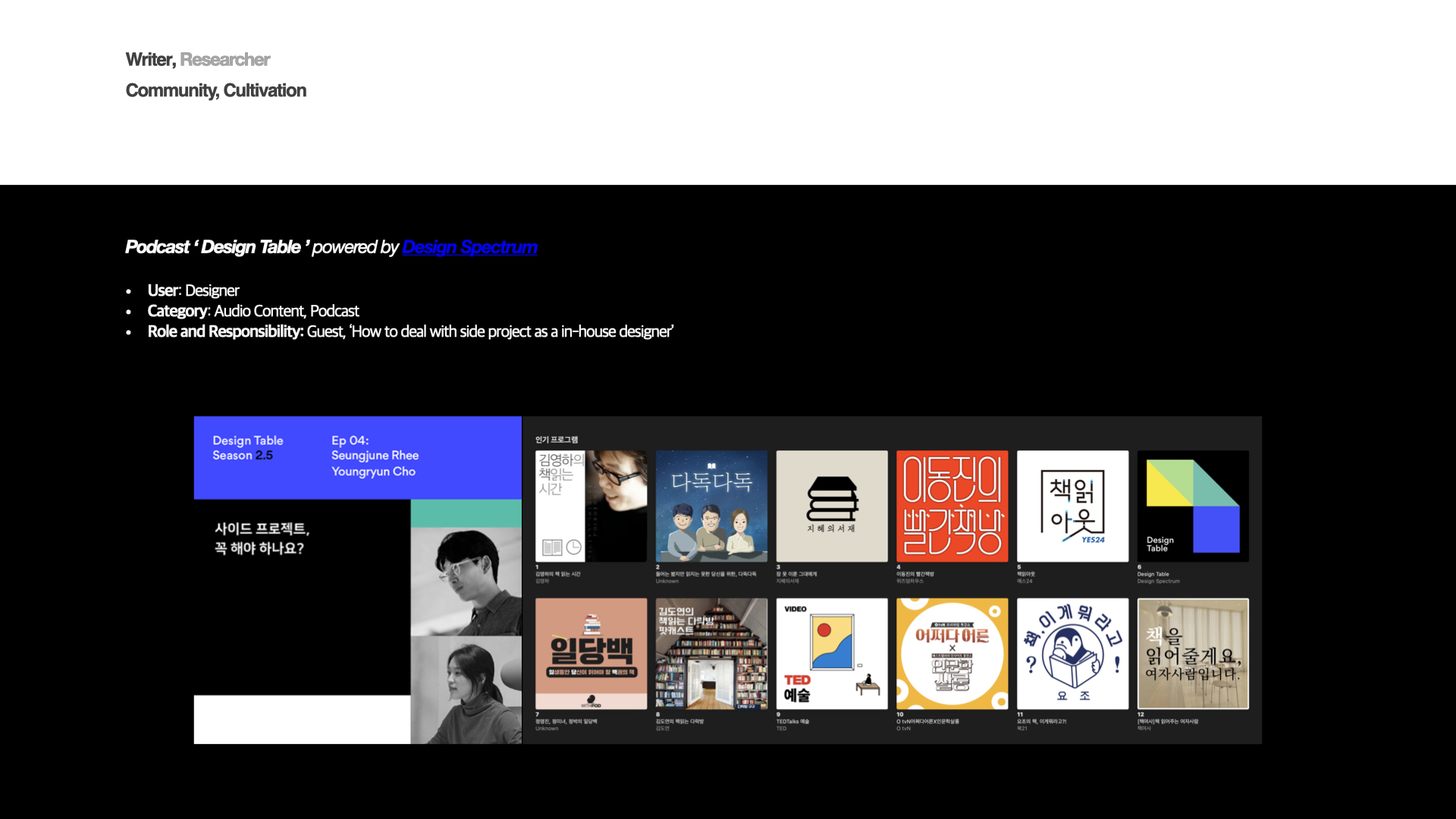1456x819 pixels.
Task: Click the Design Table podcast cover thumbnail
Action: click(1192, 506)
